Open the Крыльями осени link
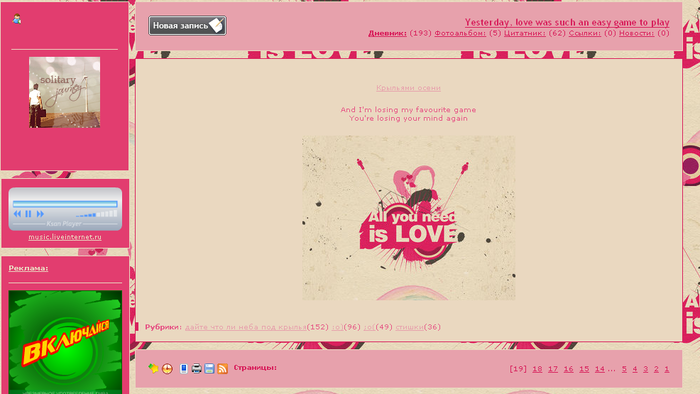 point(408,88)
